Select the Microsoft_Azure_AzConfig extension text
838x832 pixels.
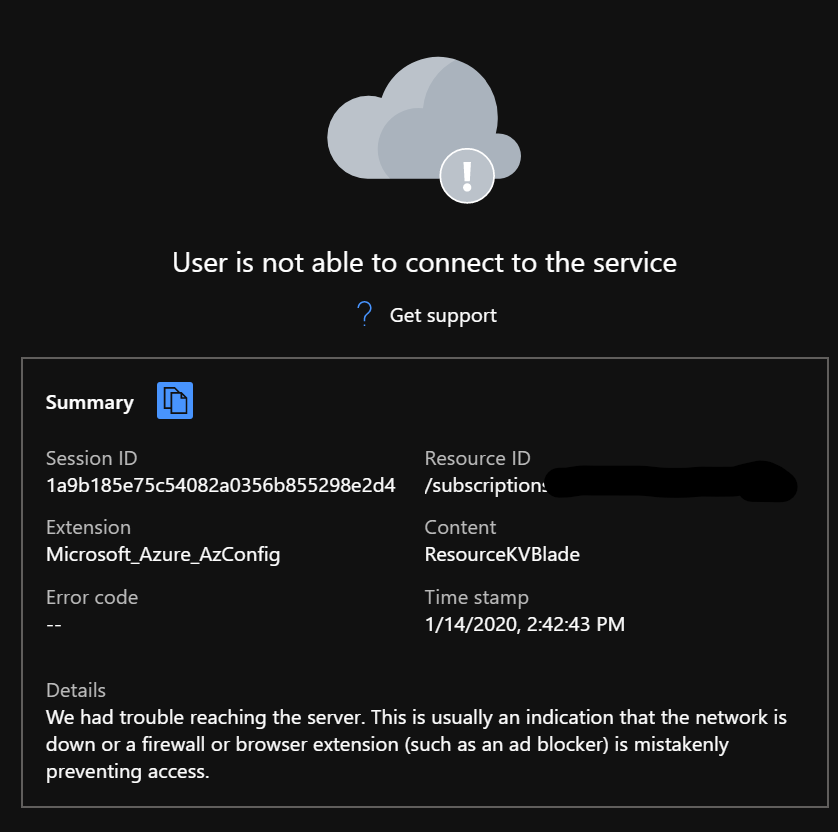163,554
